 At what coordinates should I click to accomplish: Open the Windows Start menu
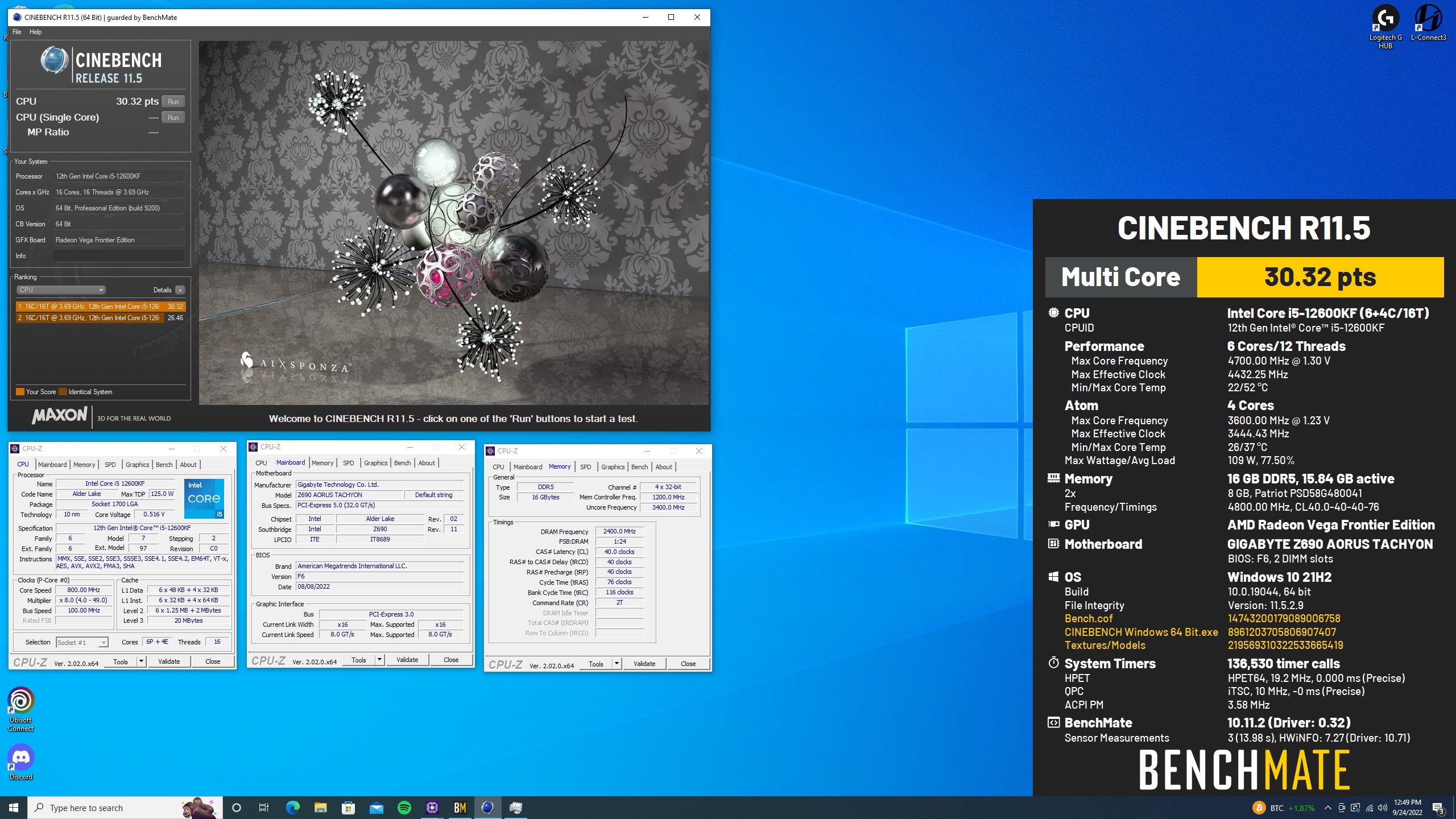click(x=14, y=808)
